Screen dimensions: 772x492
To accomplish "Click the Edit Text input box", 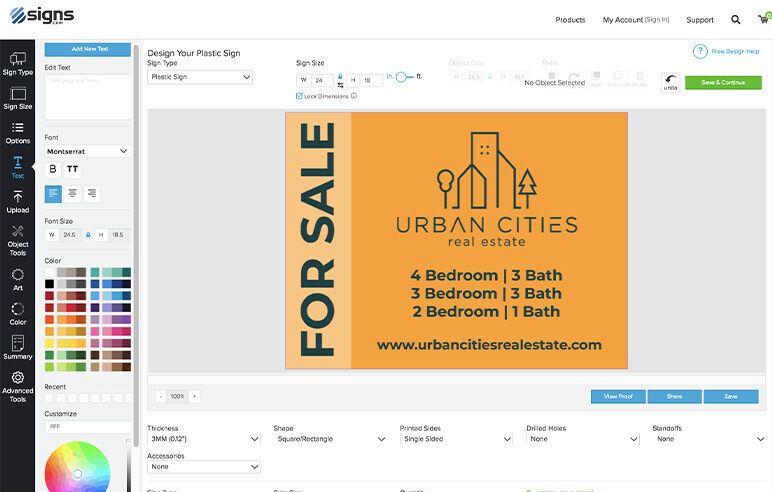I will 88,97.
